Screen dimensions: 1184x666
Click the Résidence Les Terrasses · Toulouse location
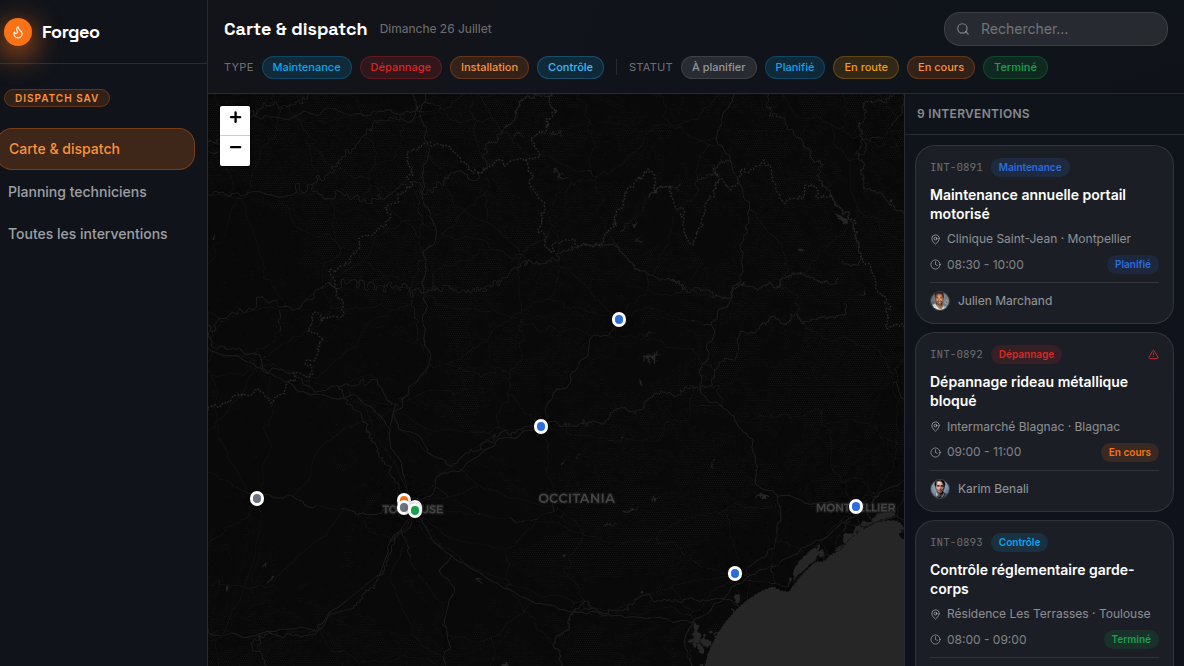(1049, 614)
